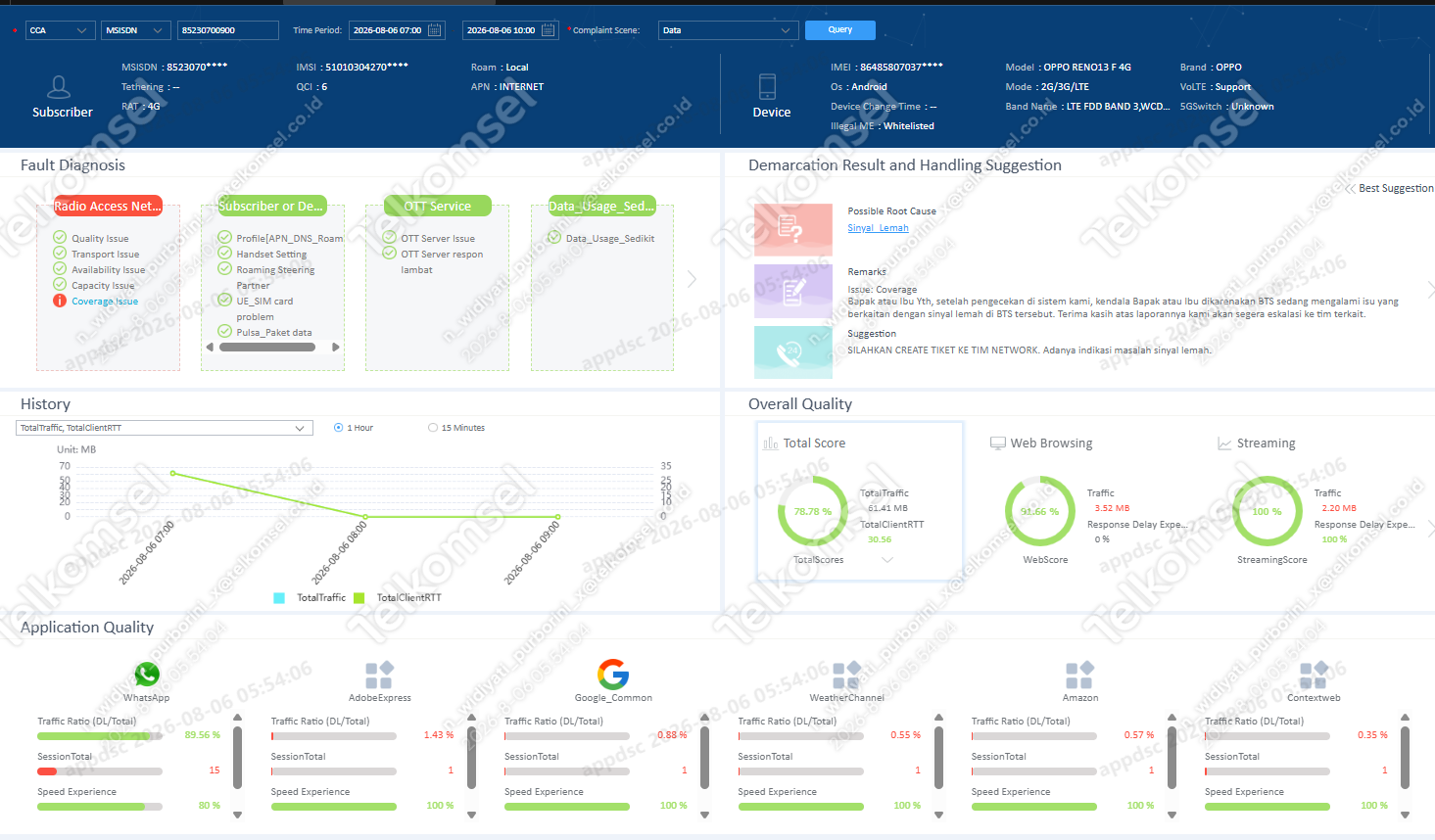Click the Capacity Issue check icon
This screenshot has width=1435, height=840.
tap(60, 285)
